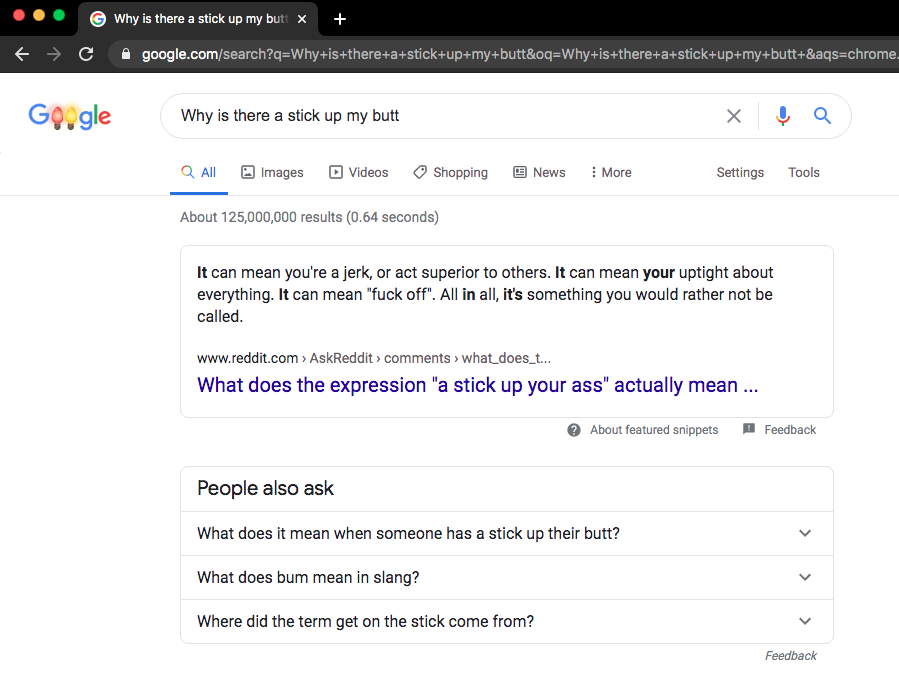The image size is (899, 675).
Task: Open the More search categories menu
Action: (x=611, y=173)
